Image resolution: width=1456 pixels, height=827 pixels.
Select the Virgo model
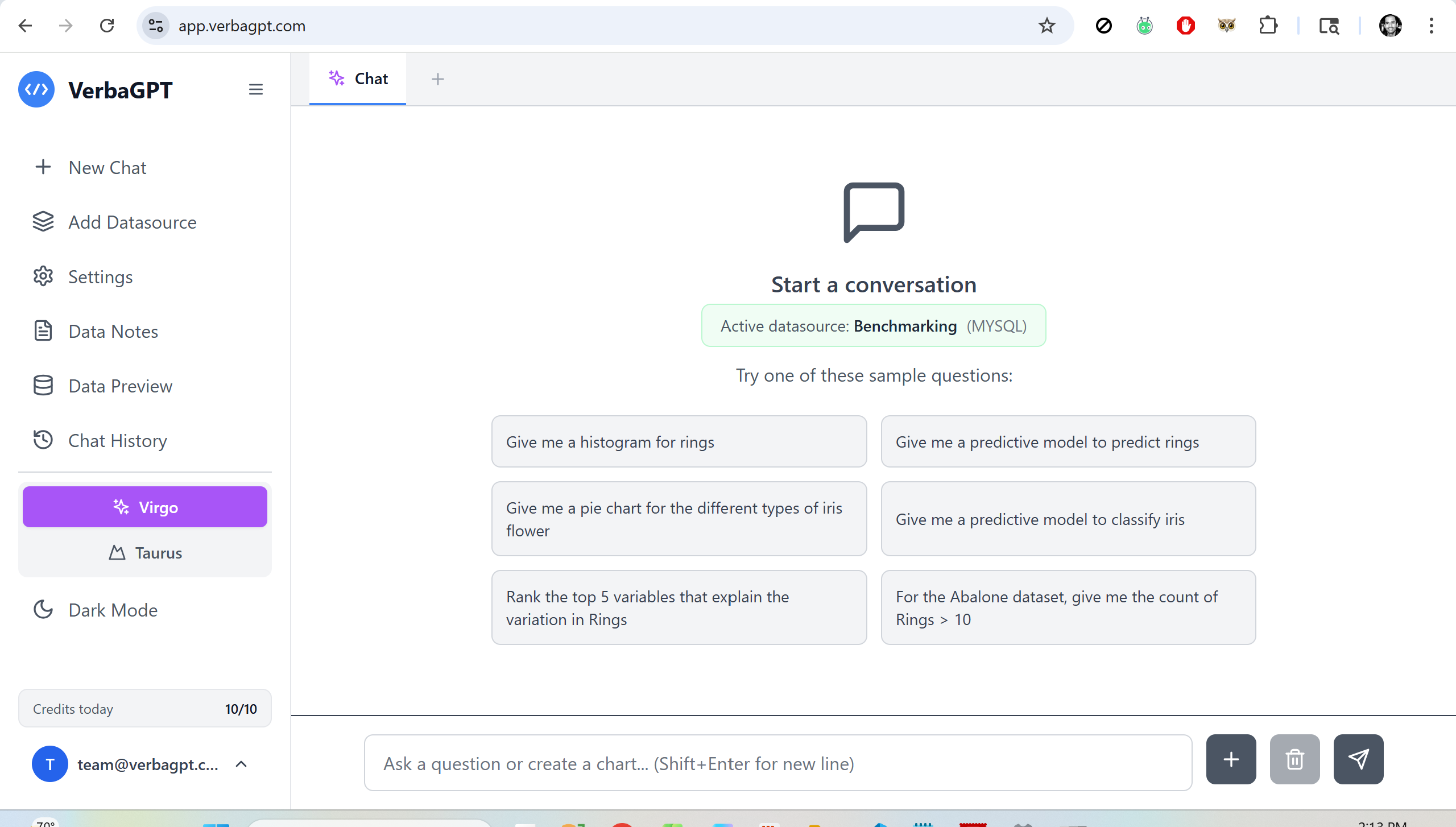pos(144,507)
